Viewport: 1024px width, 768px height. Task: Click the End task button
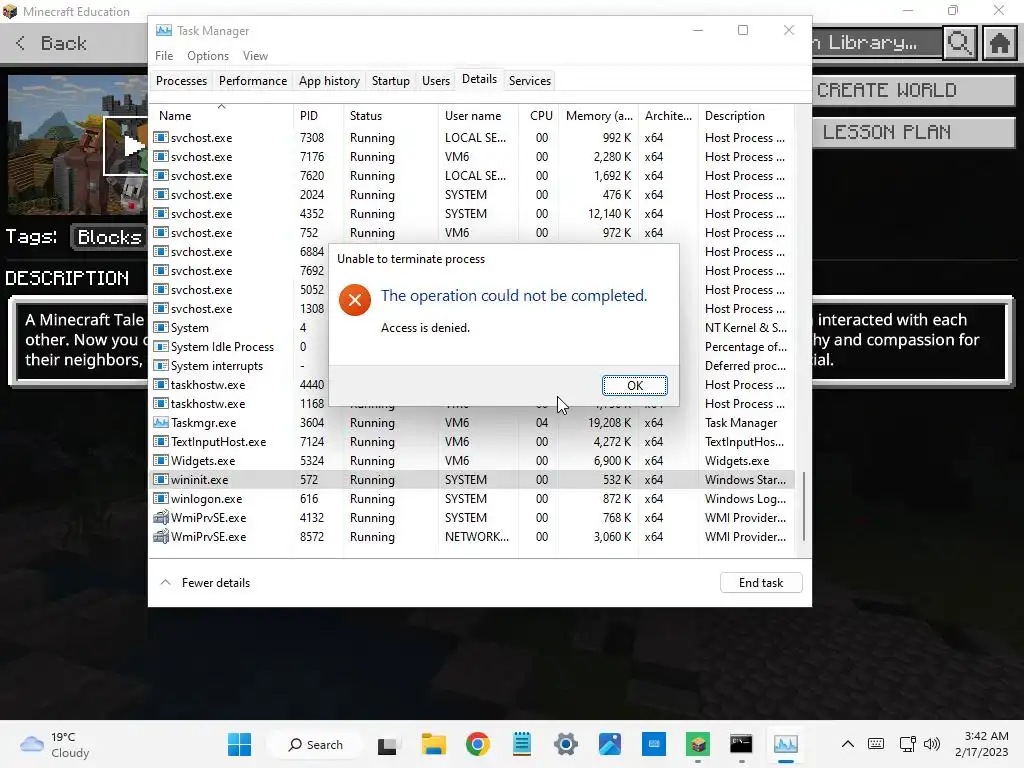pos(761,583)
